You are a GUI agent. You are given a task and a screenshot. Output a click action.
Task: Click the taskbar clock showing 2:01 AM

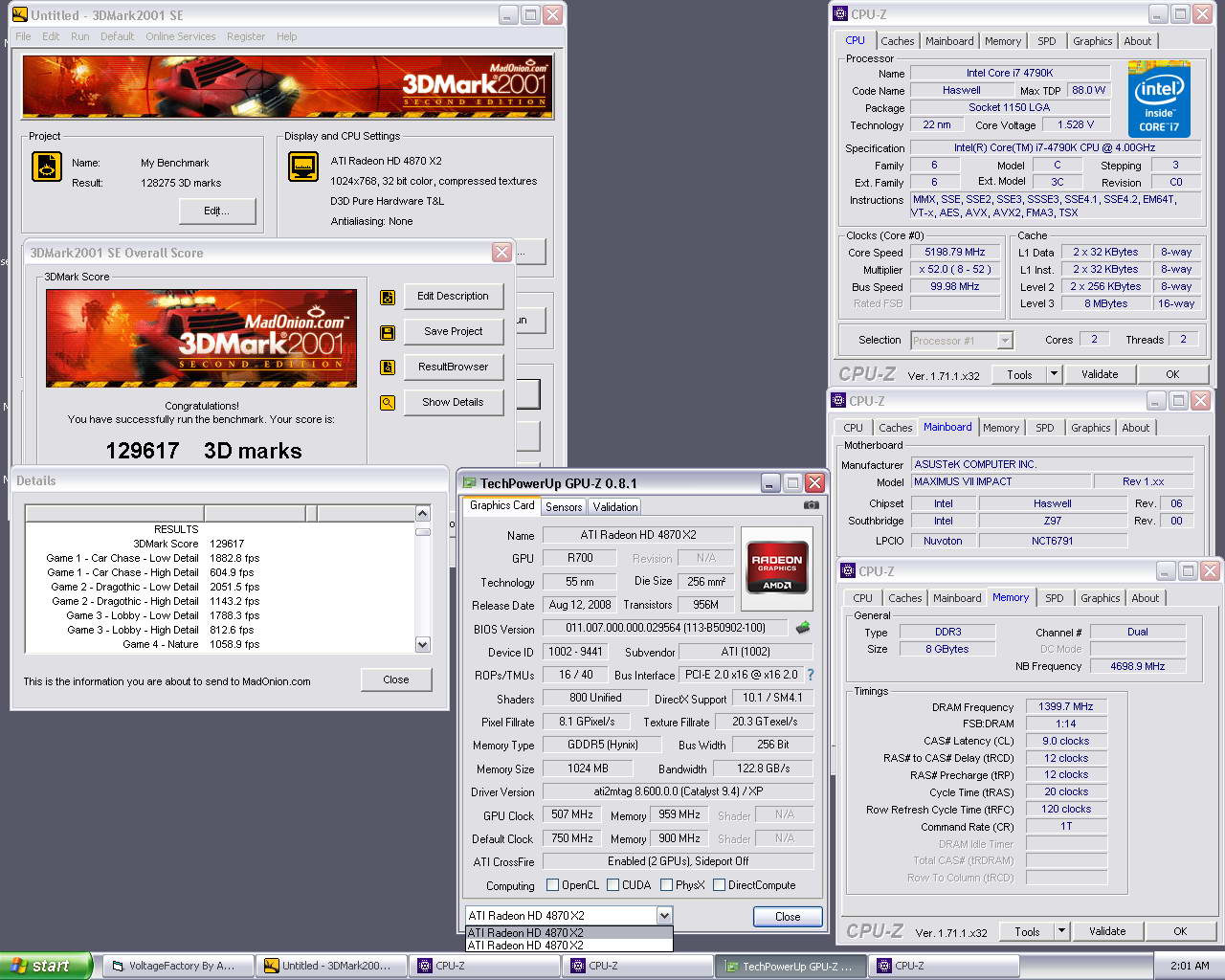pyautogui.click(x=1190, y=966)
